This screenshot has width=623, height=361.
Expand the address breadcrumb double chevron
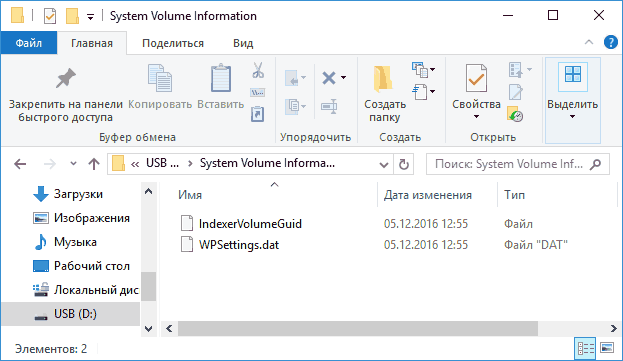pos(135,164)
